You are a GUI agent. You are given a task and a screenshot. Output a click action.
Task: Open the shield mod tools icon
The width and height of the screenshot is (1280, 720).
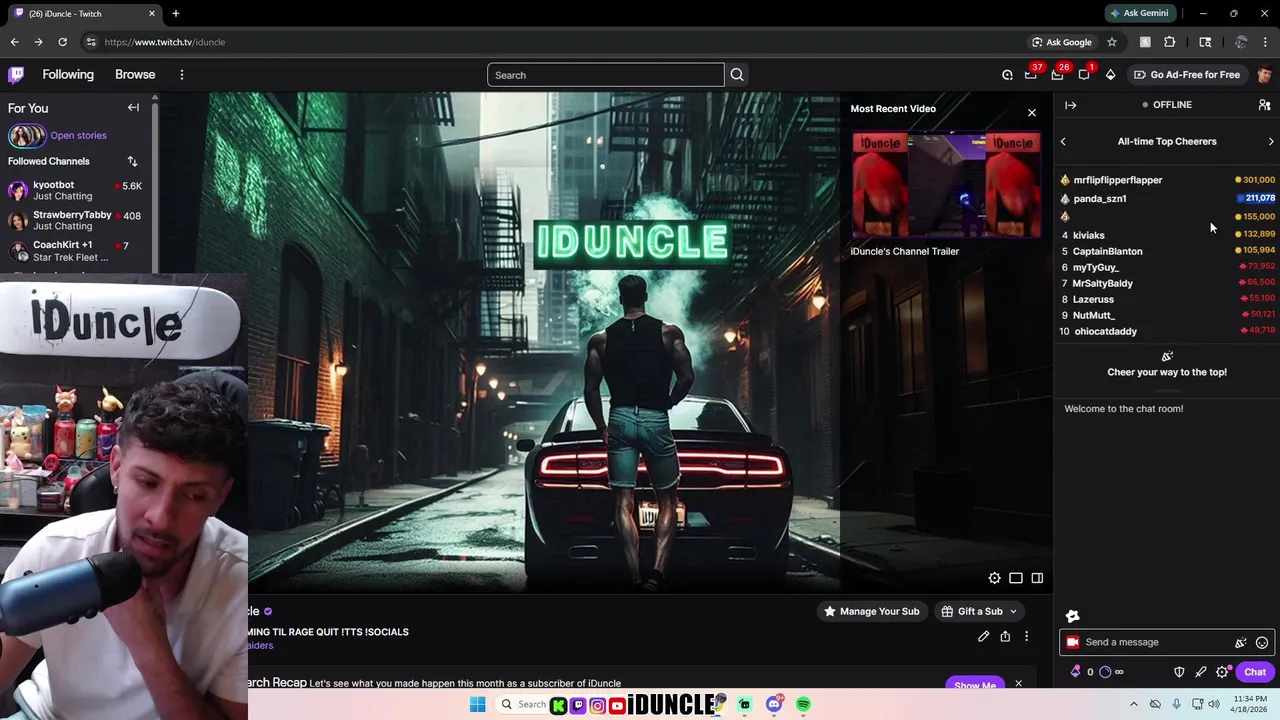point(1179,672)
